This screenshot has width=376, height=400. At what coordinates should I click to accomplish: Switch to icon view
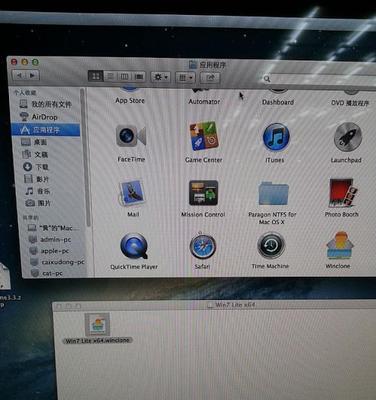pyautogui.click(x=96, y=77)
